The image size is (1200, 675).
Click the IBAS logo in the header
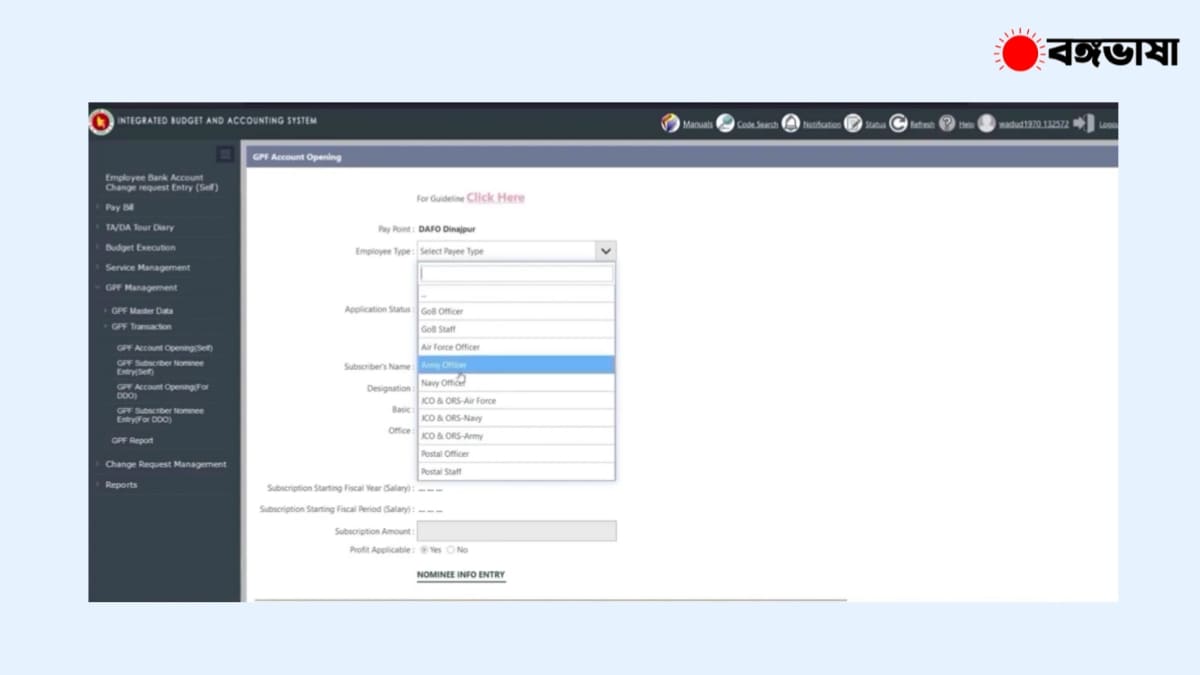[102, 119]
